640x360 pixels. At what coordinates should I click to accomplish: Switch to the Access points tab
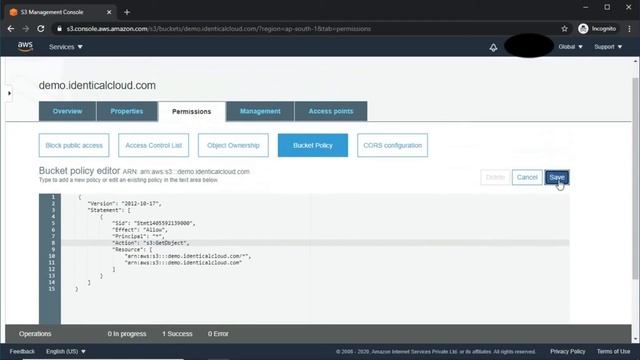[331, 111]
